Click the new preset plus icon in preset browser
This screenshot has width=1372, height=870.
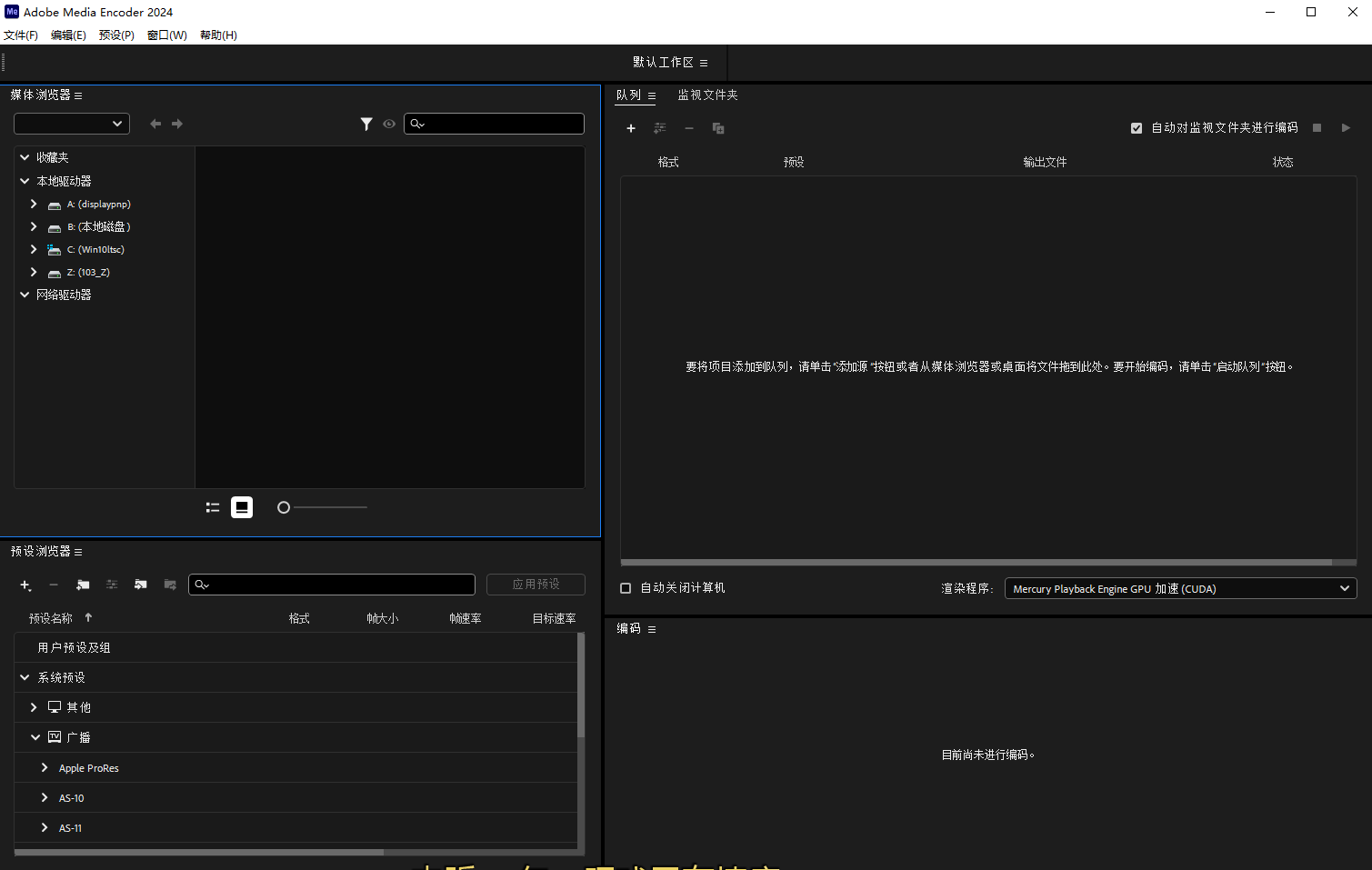click(x=25, y=585)
